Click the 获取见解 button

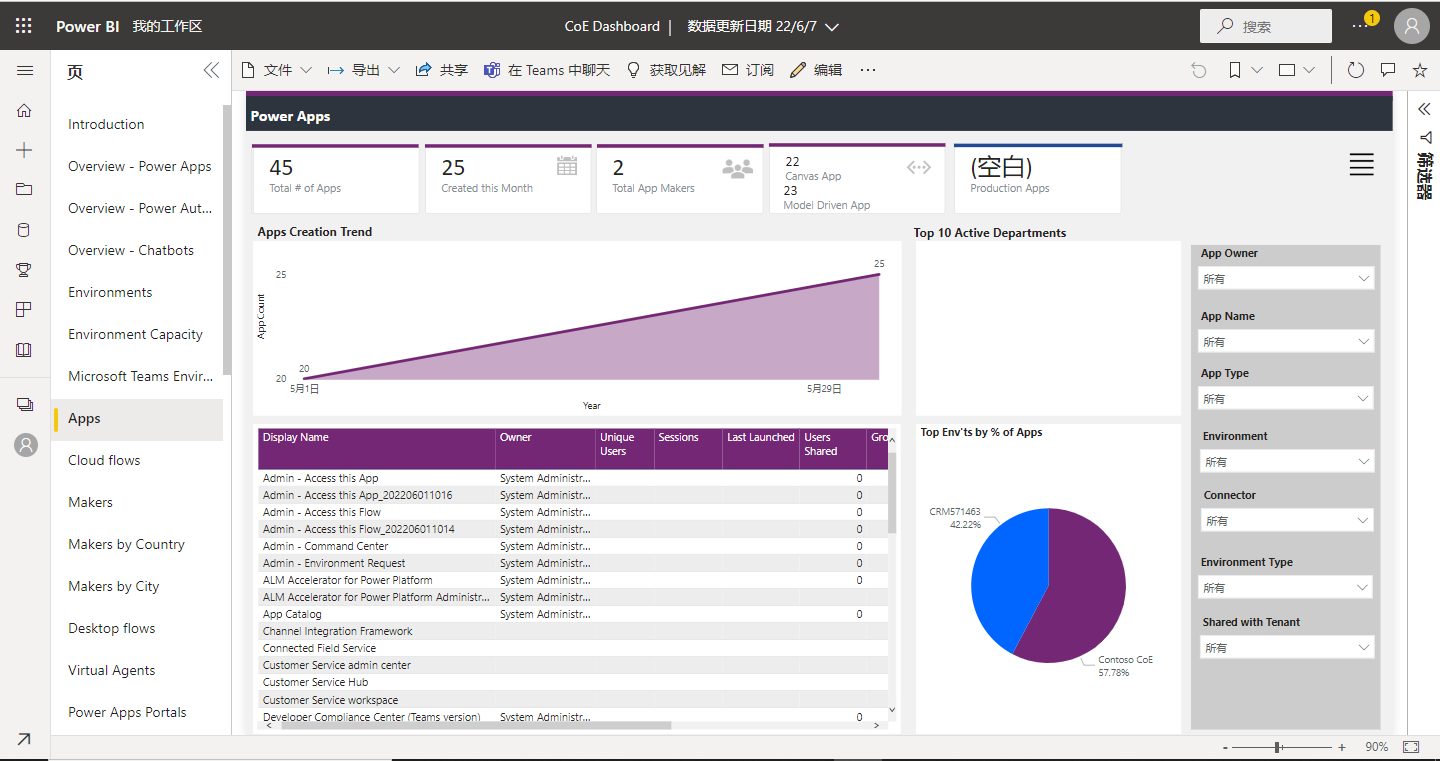click(666, 70)
